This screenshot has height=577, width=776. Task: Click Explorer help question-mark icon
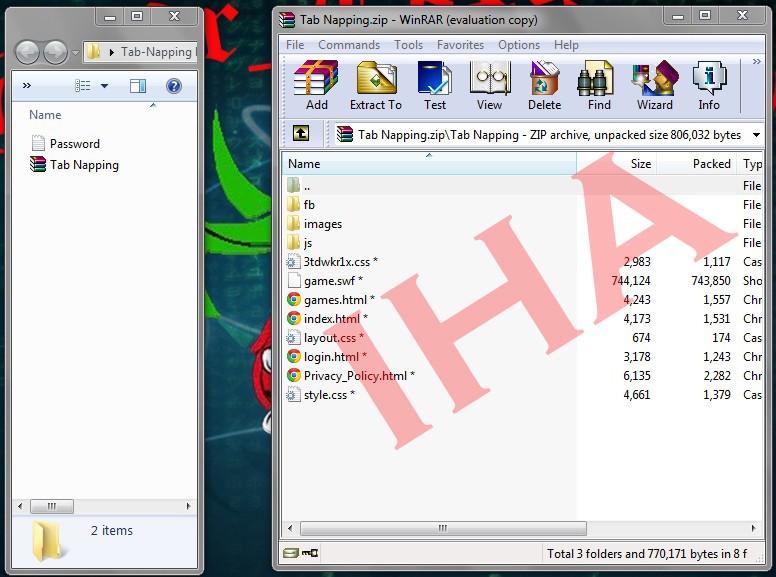[174, 86]
